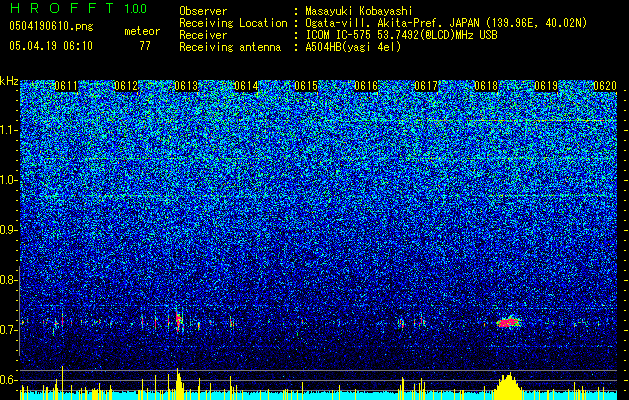Viewport: 629px width, 400px height.
Task: Click the antenna value A504HB(yagi 4el)
Action: click(353, 47)
